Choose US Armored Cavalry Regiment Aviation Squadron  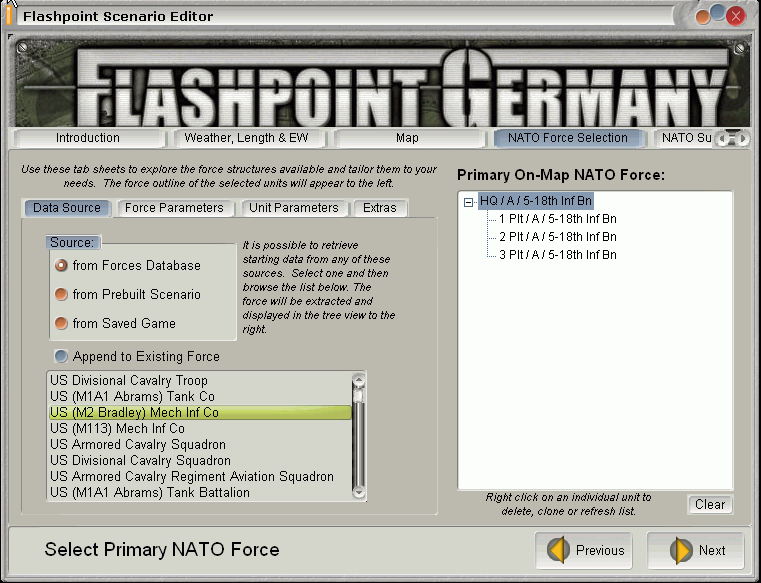point(200,477)
